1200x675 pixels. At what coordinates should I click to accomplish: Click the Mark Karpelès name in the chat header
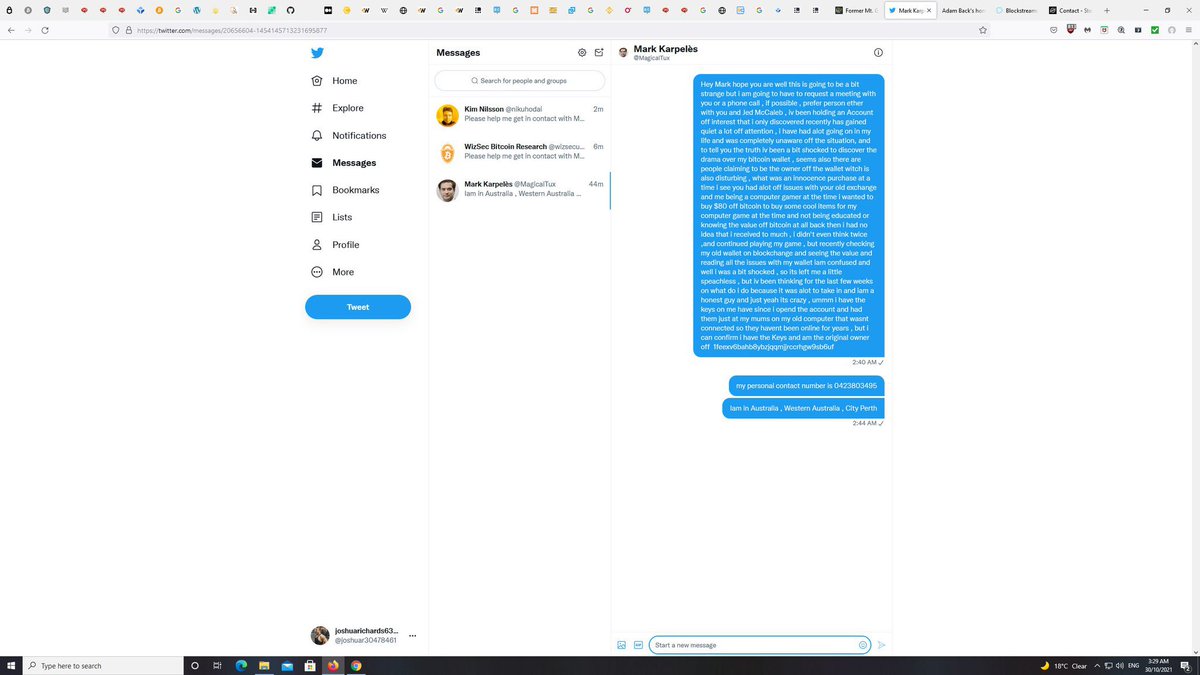click(666, 49)
